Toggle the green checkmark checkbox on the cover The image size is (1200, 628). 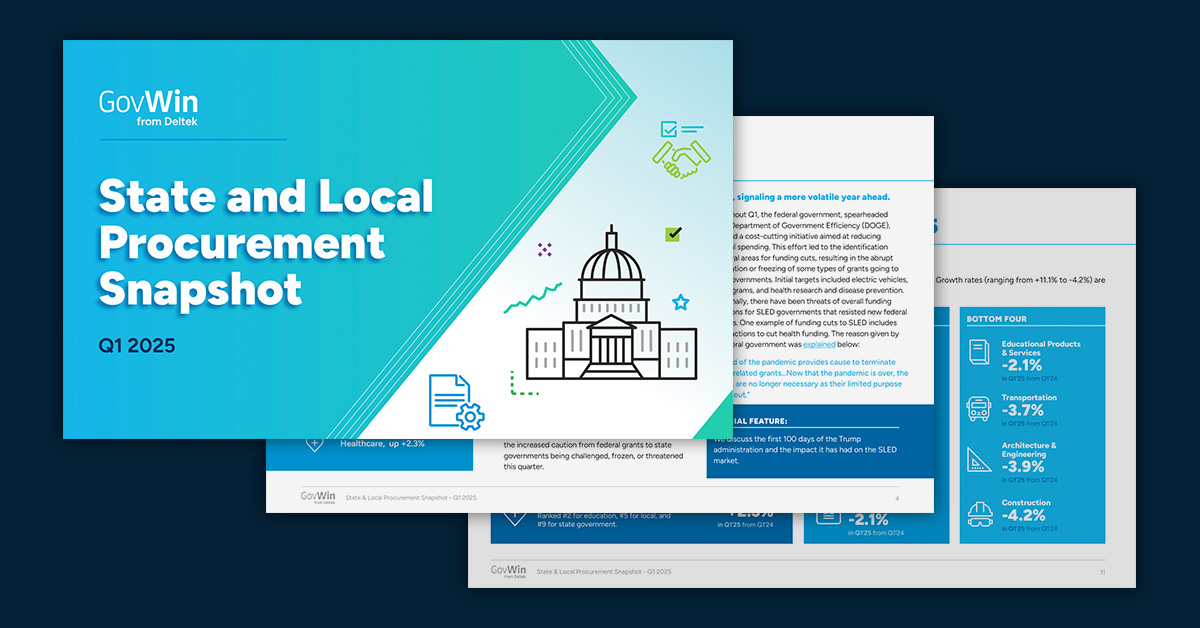(673, 235)
